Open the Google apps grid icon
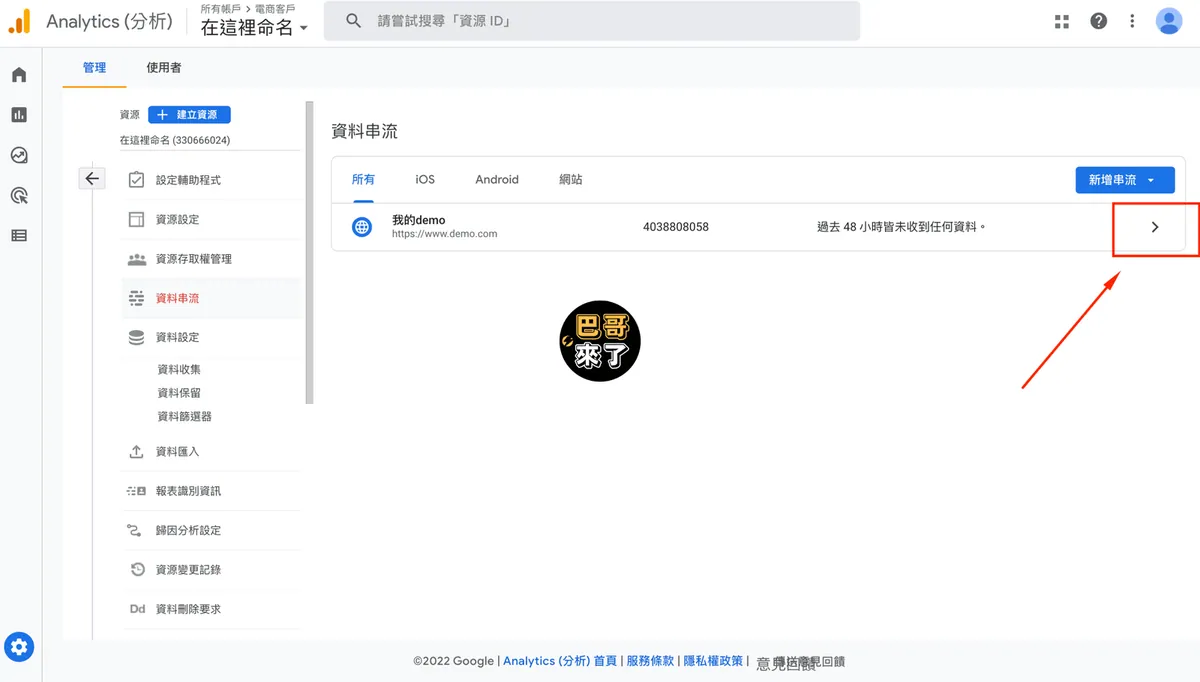1200x682 pixels. pyautogui.click(x=1062, y=21)
